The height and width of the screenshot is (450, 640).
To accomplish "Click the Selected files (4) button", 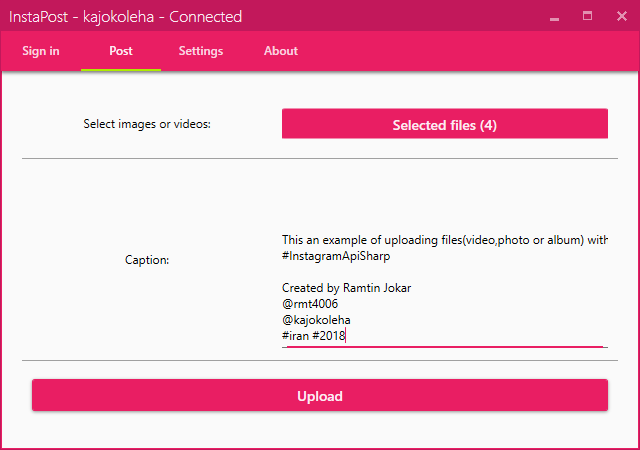I will point(444,125).
